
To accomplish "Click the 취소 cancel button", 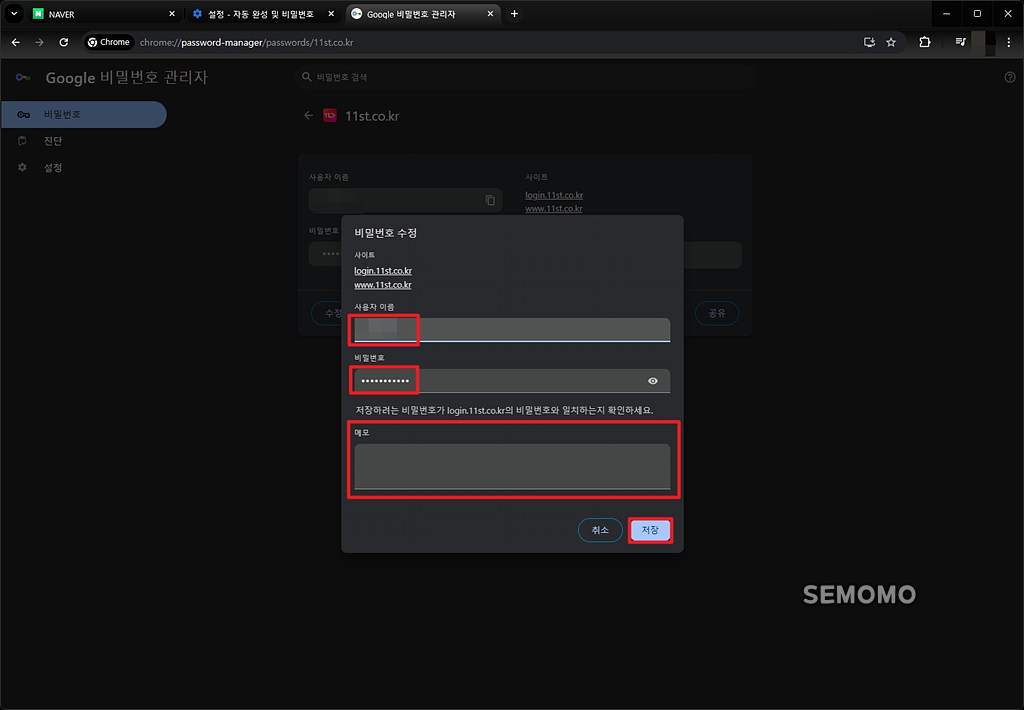I will click(600, 530).
